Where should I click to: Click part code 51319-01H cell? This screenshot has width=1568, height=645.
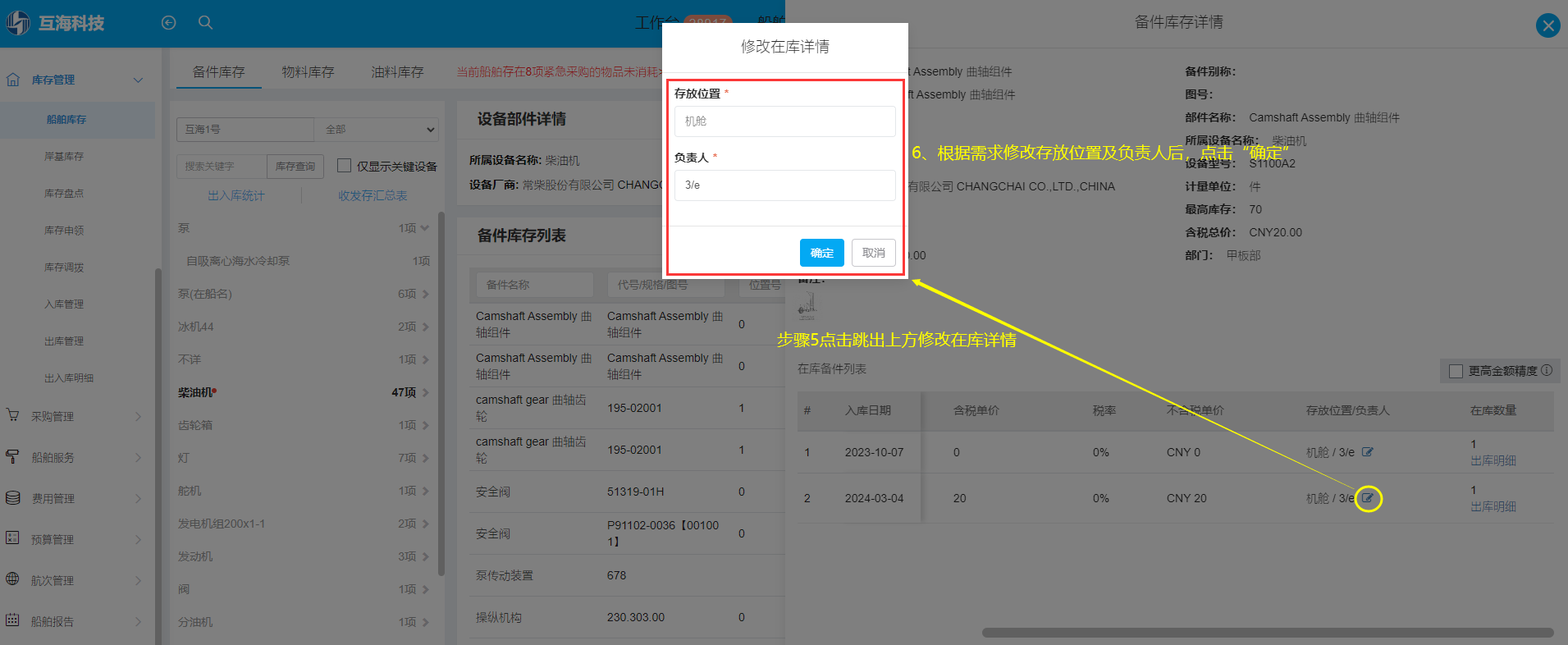coord(635,492)
